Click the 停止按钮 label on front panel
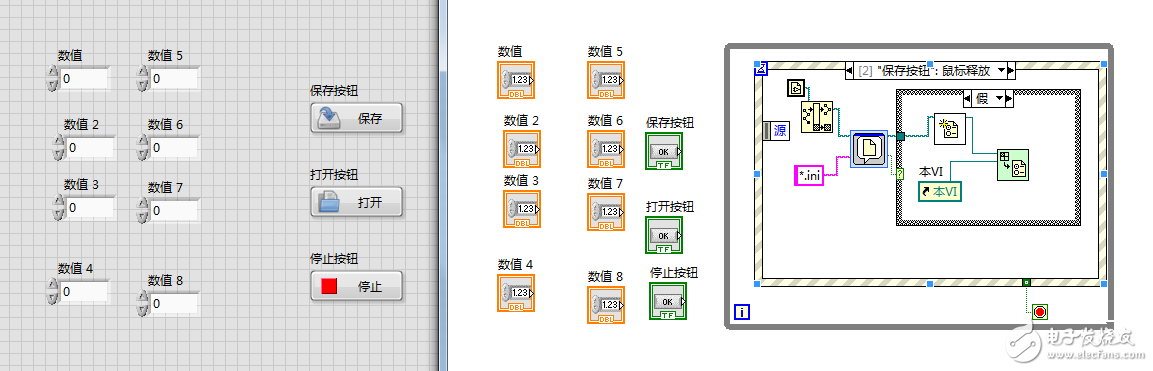The width and height of the screenshot is (1153, 371). coord(335,259)
